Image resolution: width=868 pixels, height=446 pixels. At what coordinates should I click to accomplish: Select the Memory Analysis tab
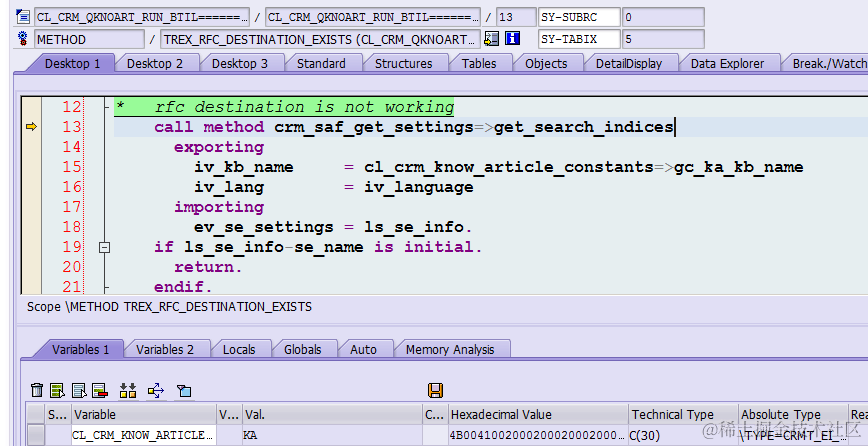(x=450, y=349)
